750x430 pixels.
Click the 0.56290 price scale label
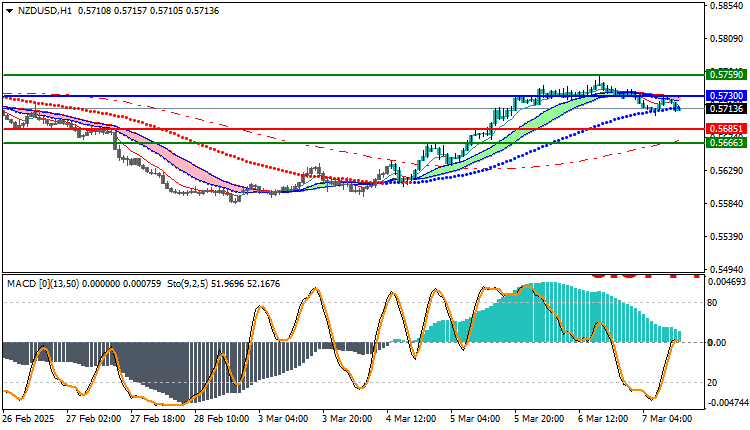pos(727,171)
